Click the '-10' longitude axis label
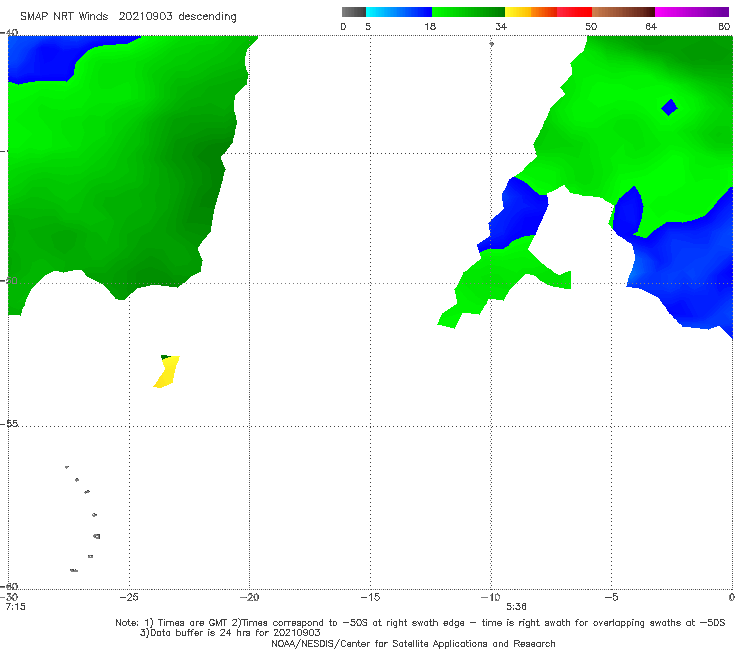 (490, 597)
